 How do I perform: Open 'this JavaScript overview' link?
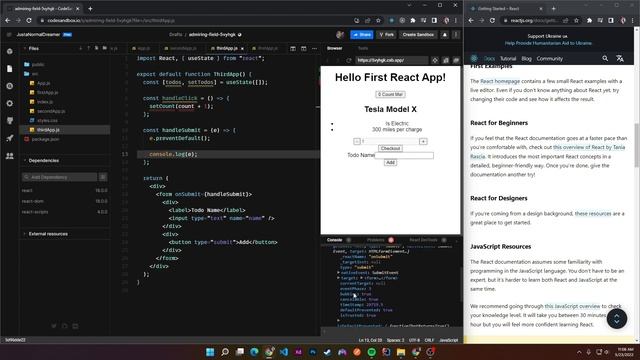click(572, 306)
